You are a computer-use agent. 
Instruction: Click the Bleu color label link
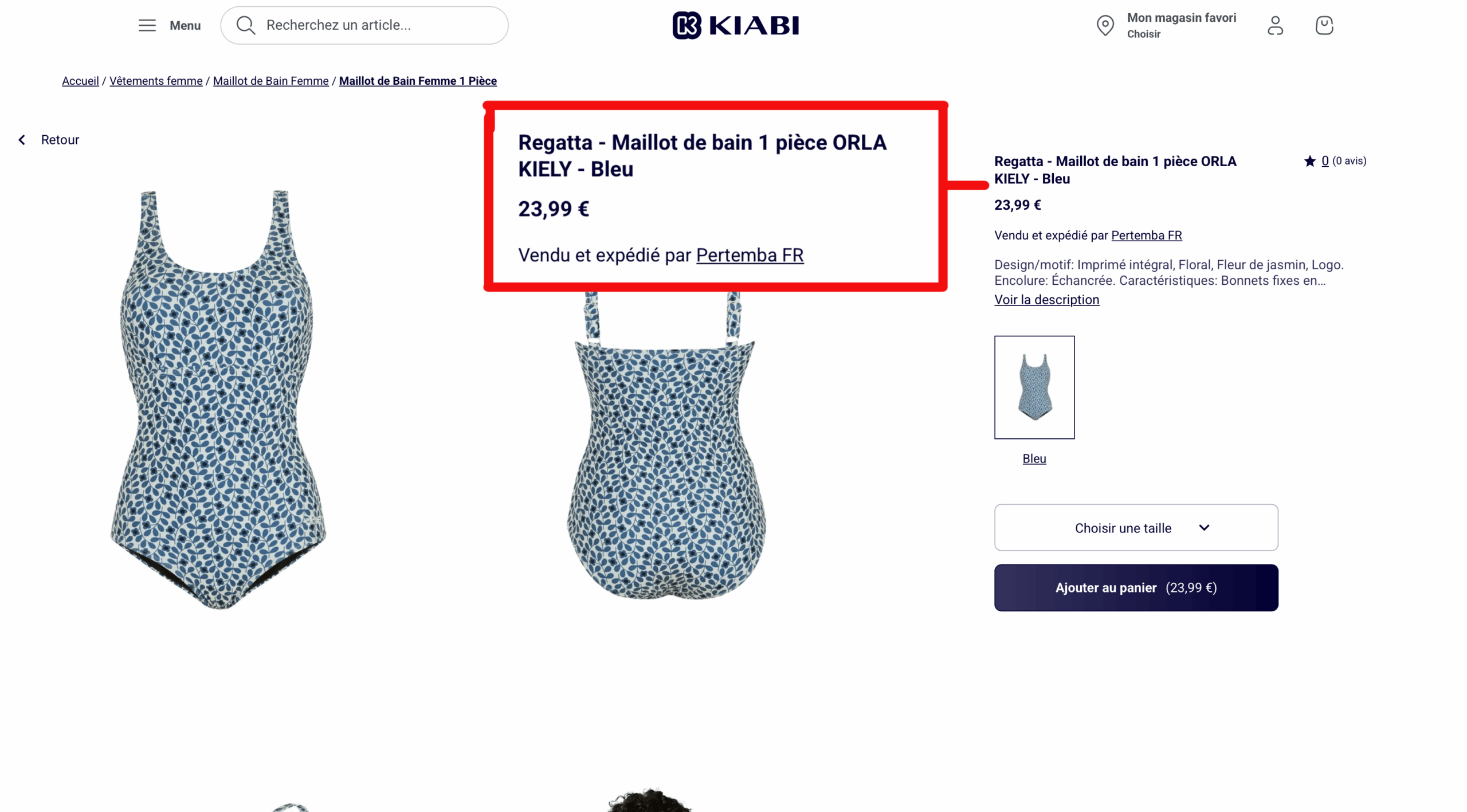[1034, 458]
